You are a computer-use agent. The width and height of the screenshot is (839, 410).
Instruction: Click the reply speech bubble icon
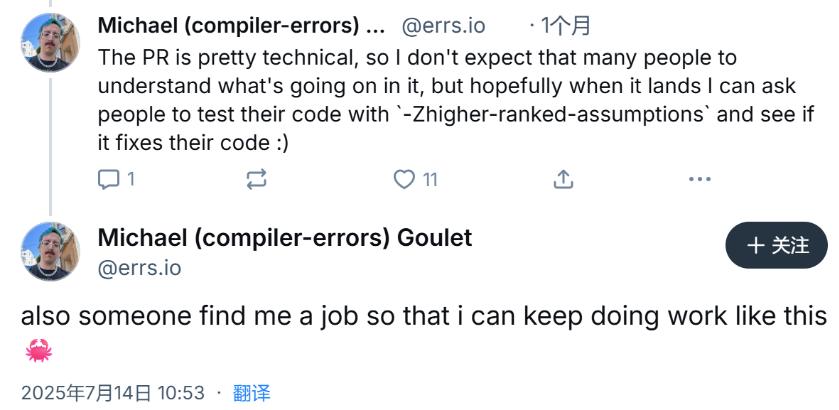109,179
